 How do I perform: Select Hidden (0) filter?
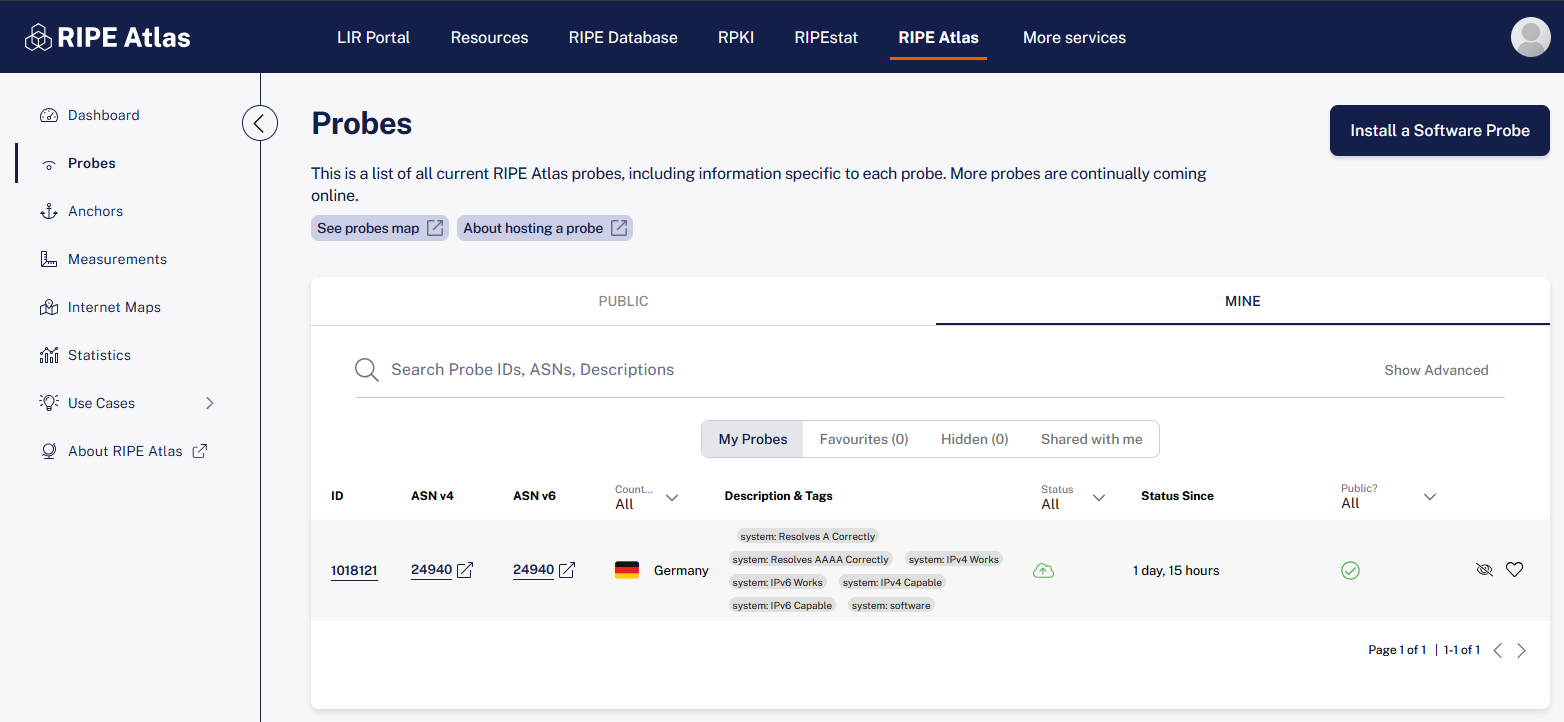pos(975,439)
